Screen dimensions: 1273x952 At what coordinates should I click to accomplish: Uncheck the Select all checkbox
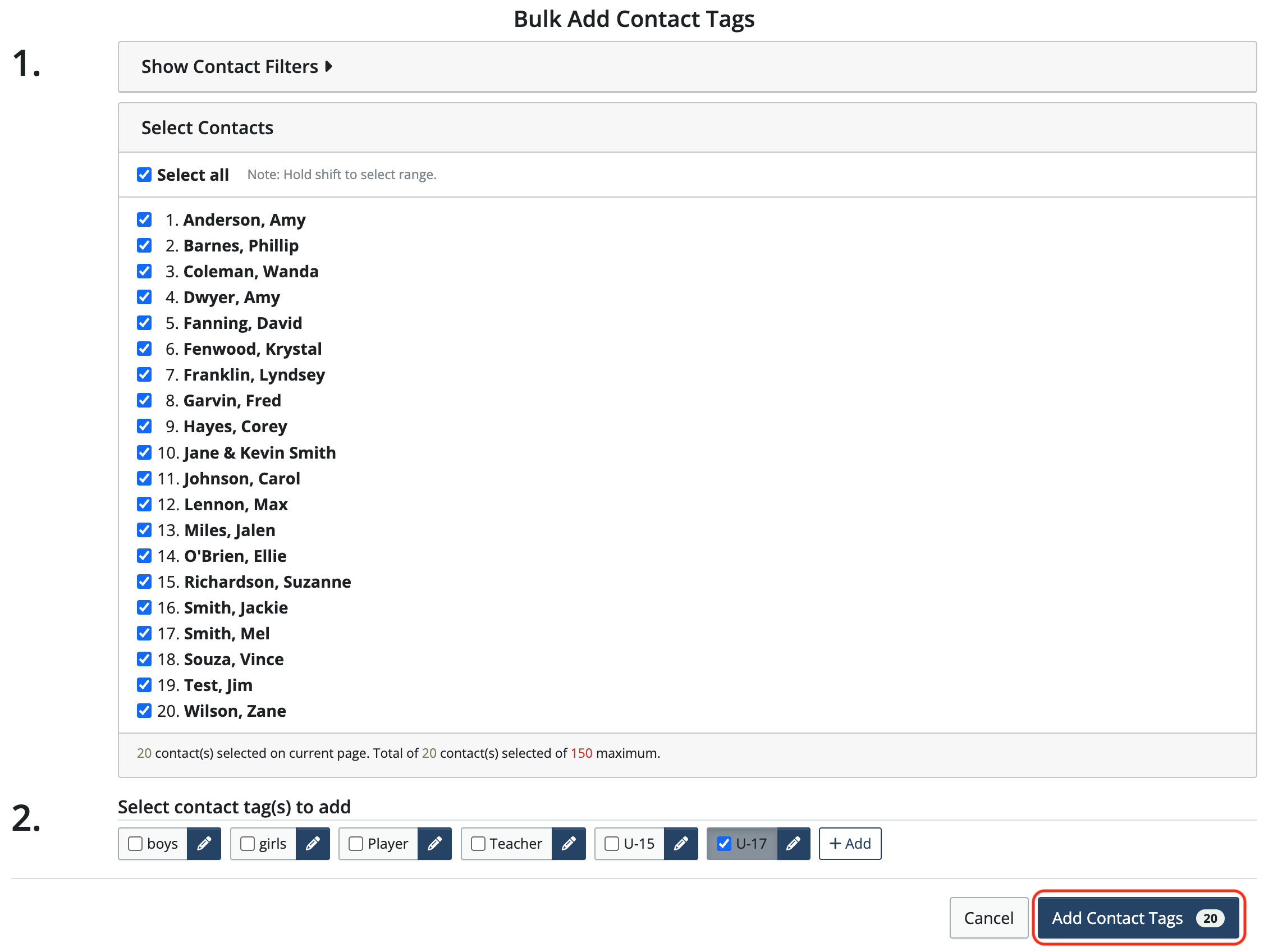tap(144, 175)
